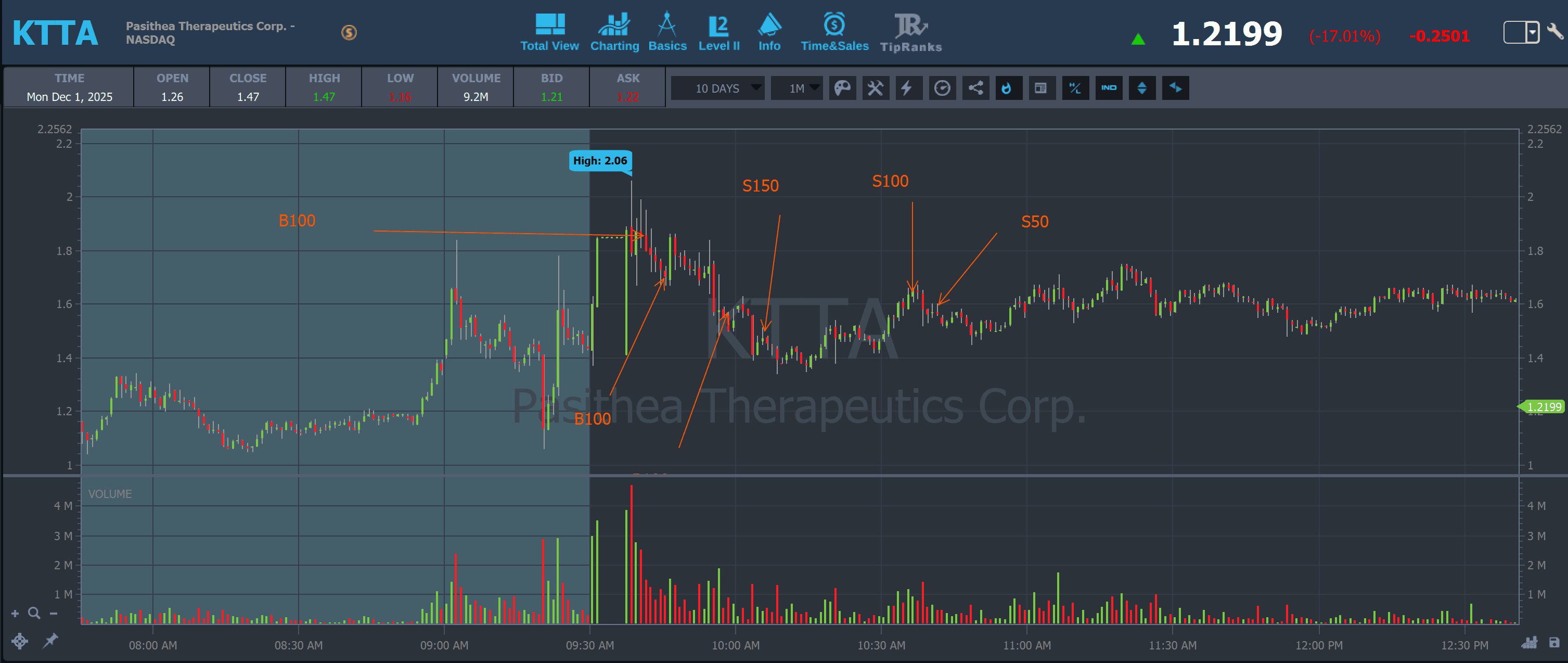1568x663 pixels.
Task: Click the pushpin icon below the chart
Action: [x=50, y=641]
